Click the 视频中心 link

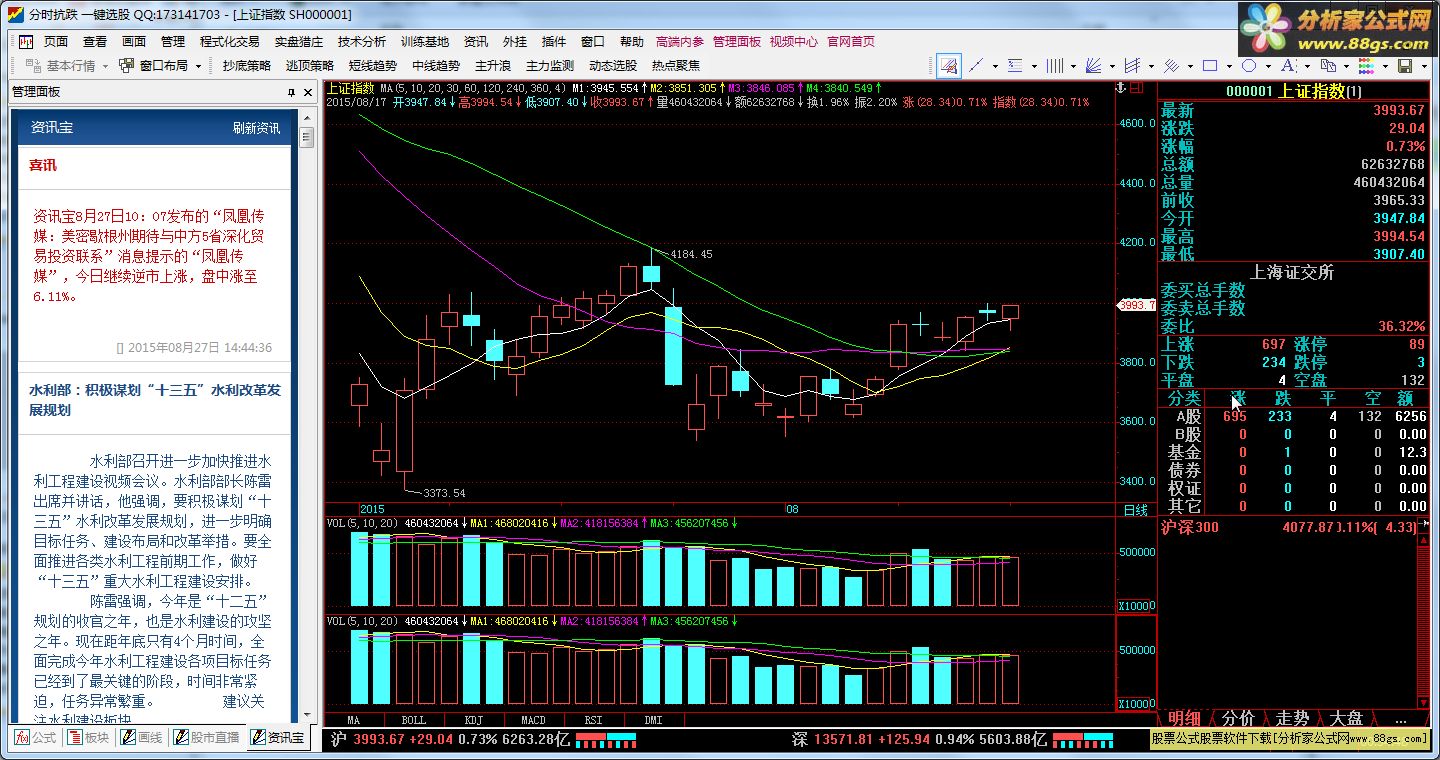(794, 42)
